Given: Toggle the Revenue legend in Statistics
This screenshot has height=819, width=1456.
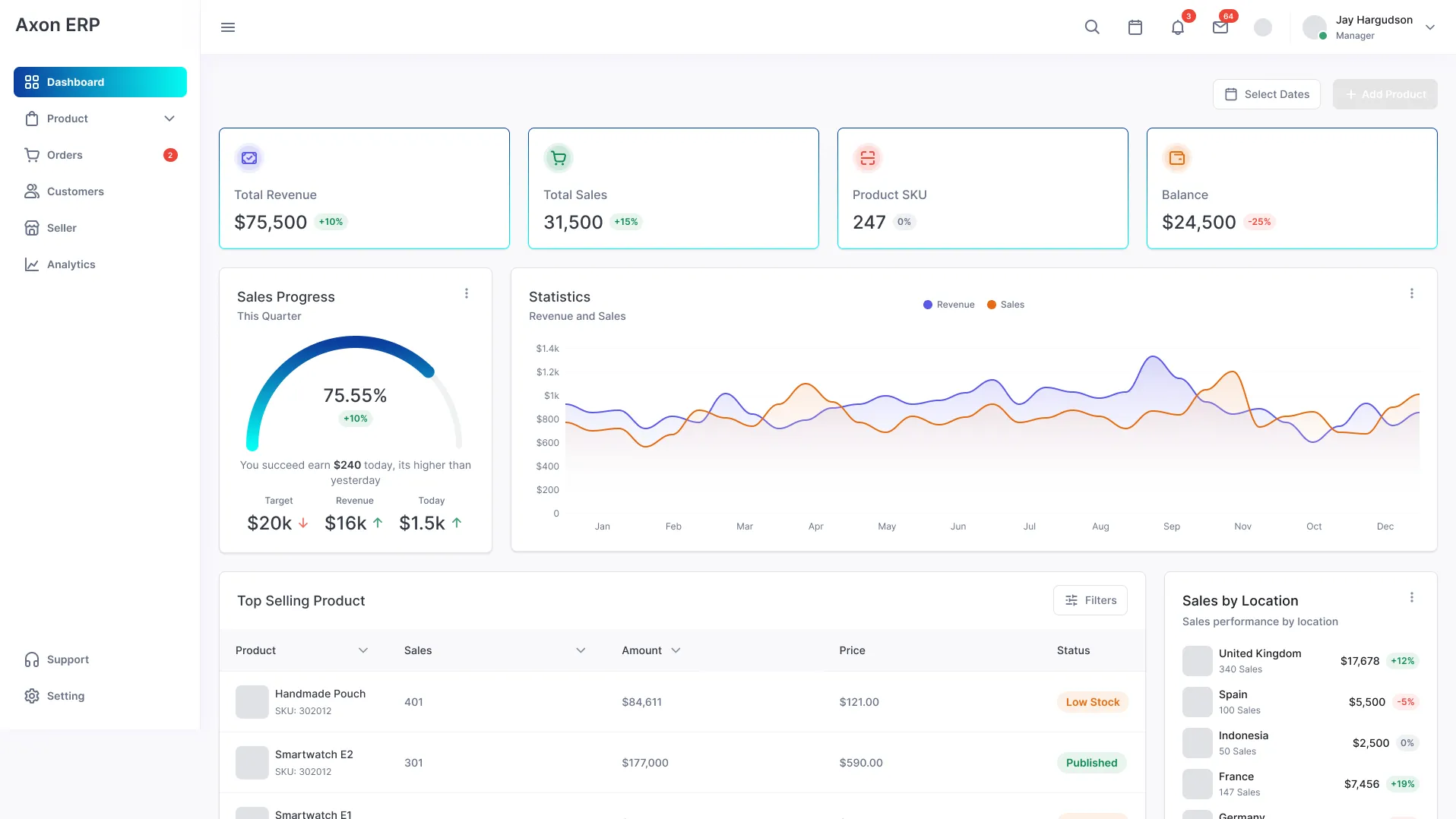Looking at the screenshot, I should pyautogui.click(x=948, y=304).
